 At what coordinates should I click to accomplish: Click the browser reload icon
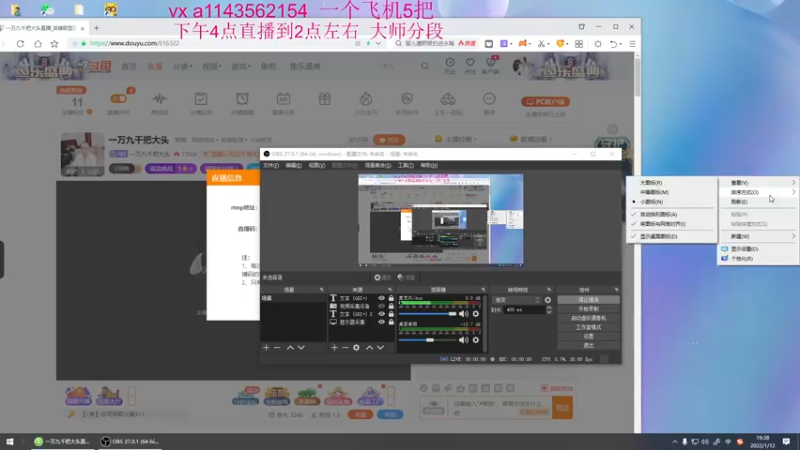click(20, 44)
